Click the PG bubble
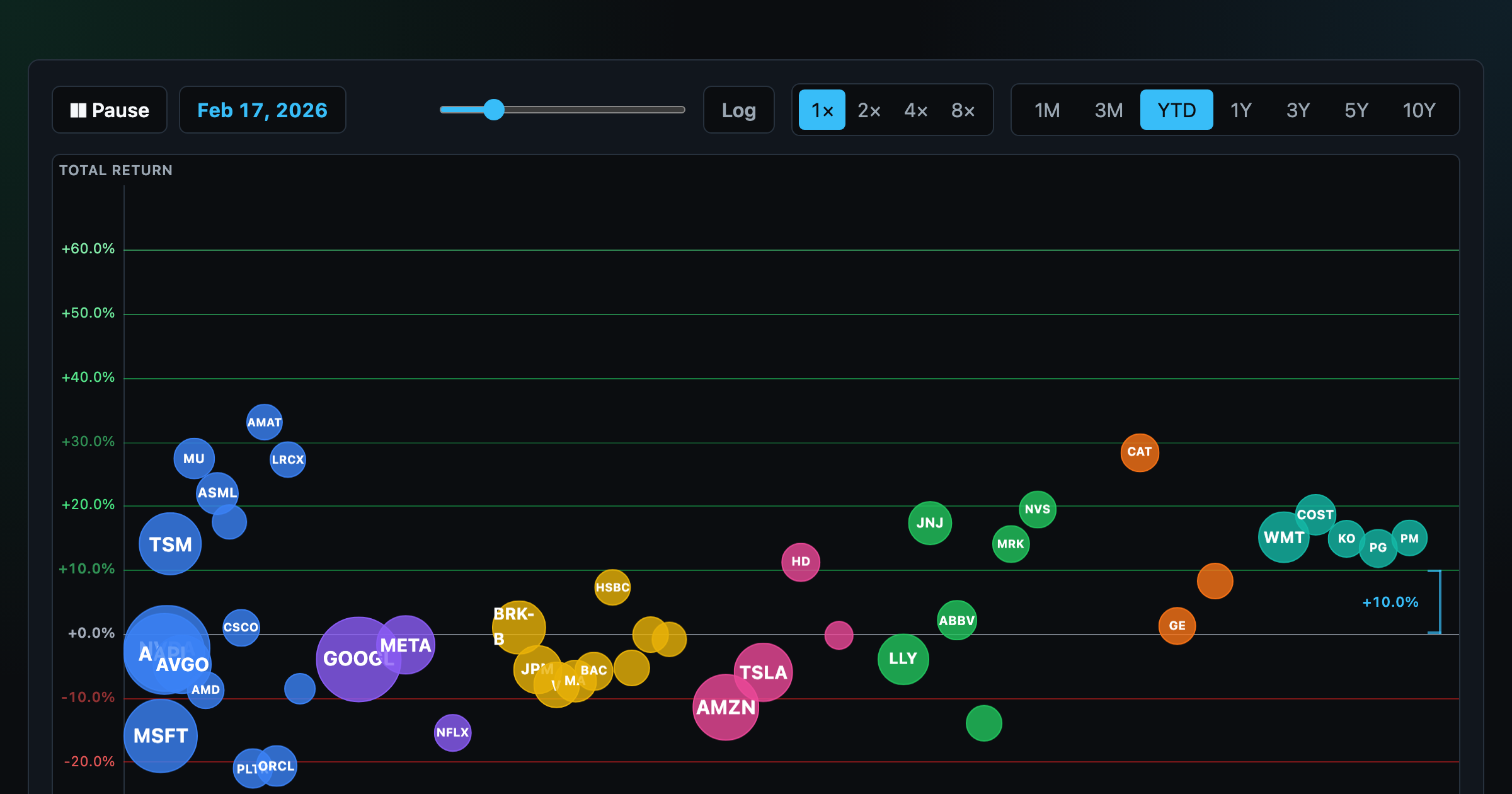 pos(1378,548)
